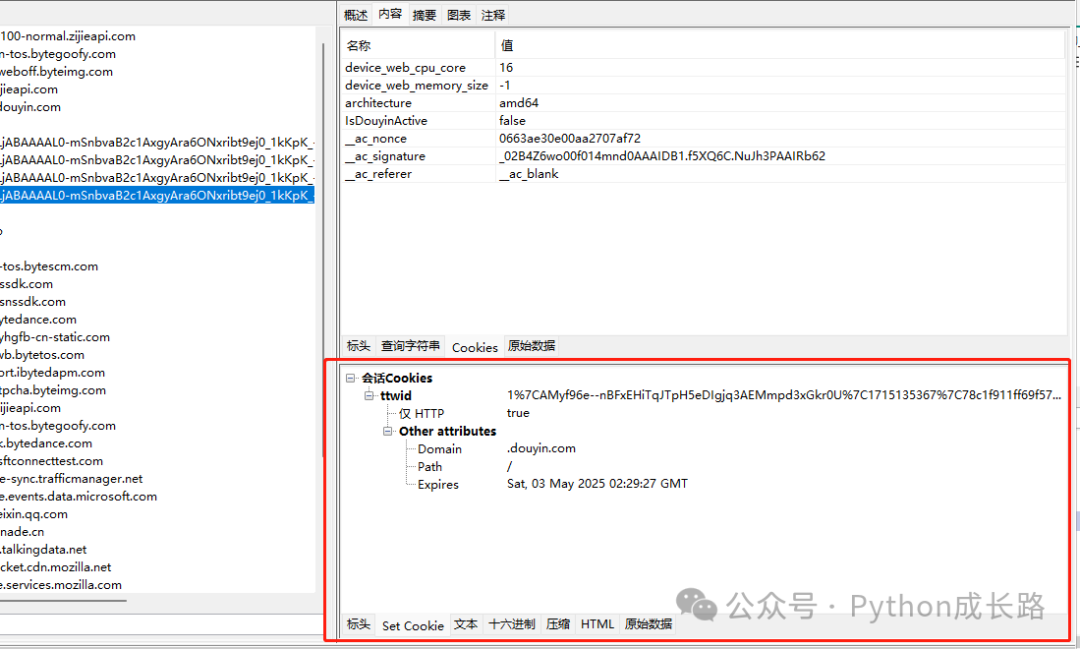The image size is (1080, 649).
Task: Select the 内容 tab
Action: (390, 14)
